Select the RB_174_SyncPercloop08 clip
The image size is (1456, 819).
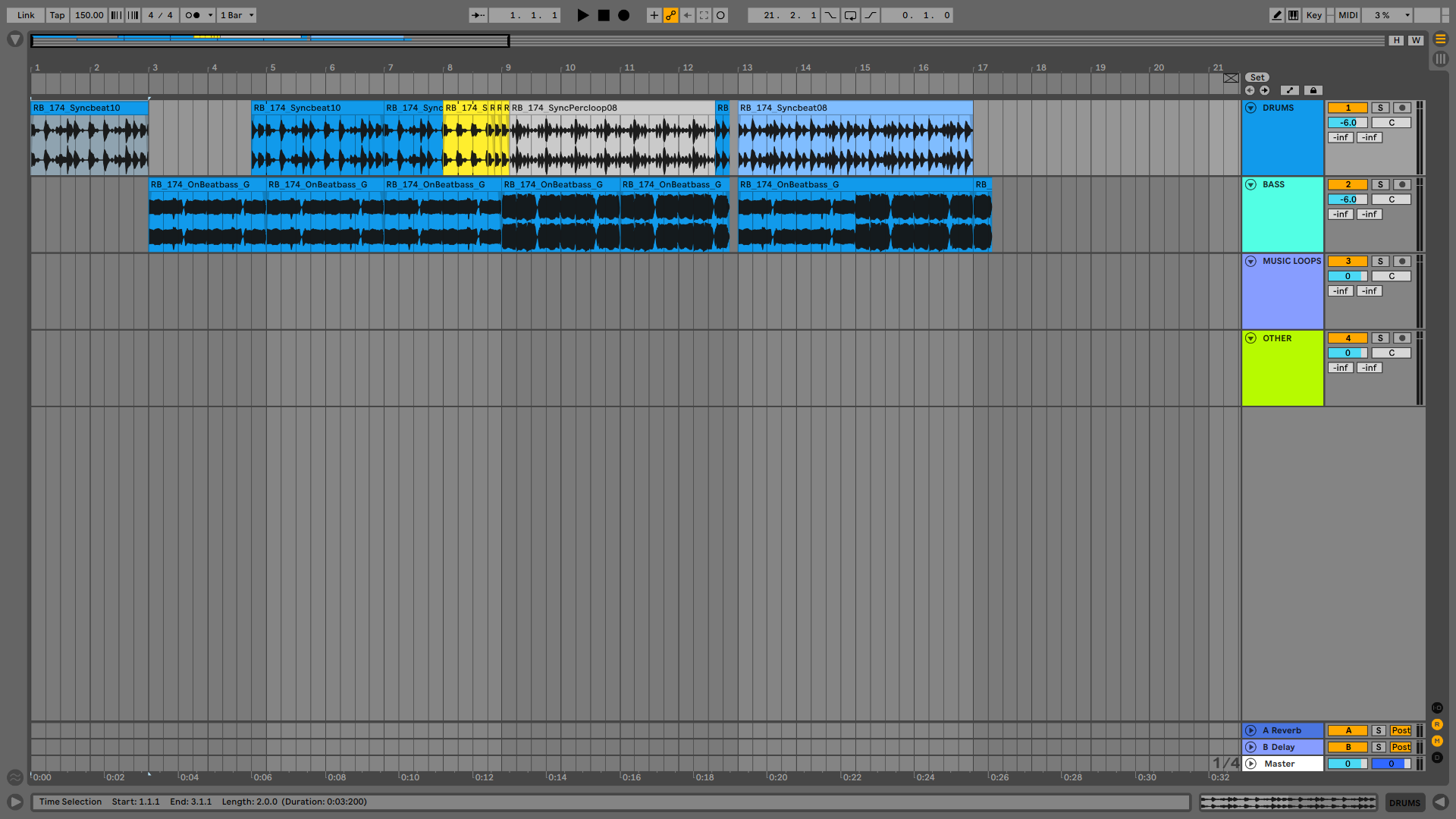pos(607,108)
